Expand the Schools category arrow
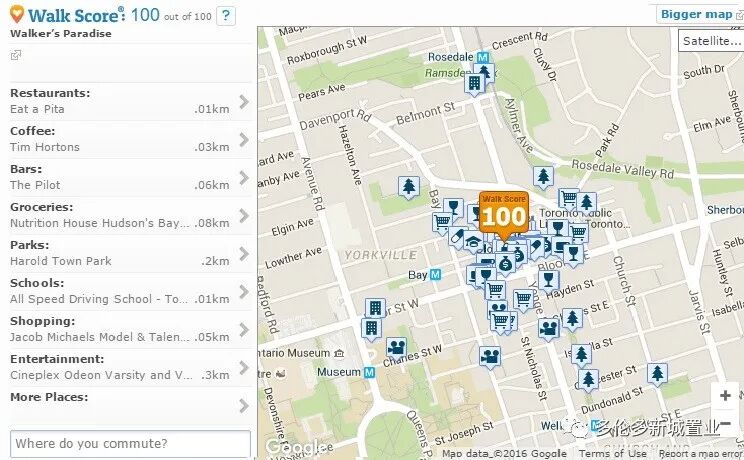Viewport: 744px width, 460px height. coord(244,291)
